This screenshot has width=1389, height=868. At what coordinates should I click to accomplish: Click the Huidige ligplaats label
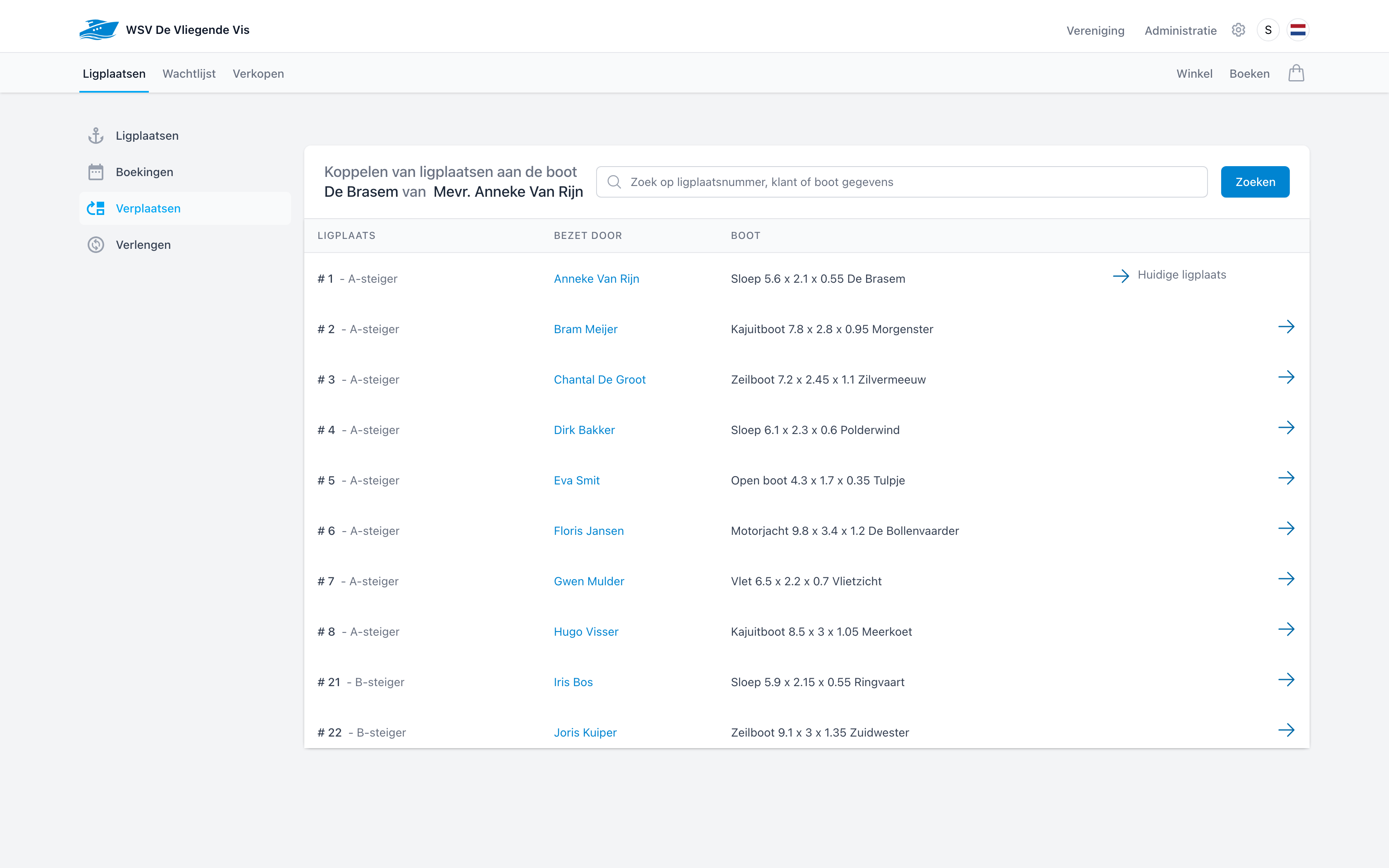(x=1182, y=275)
